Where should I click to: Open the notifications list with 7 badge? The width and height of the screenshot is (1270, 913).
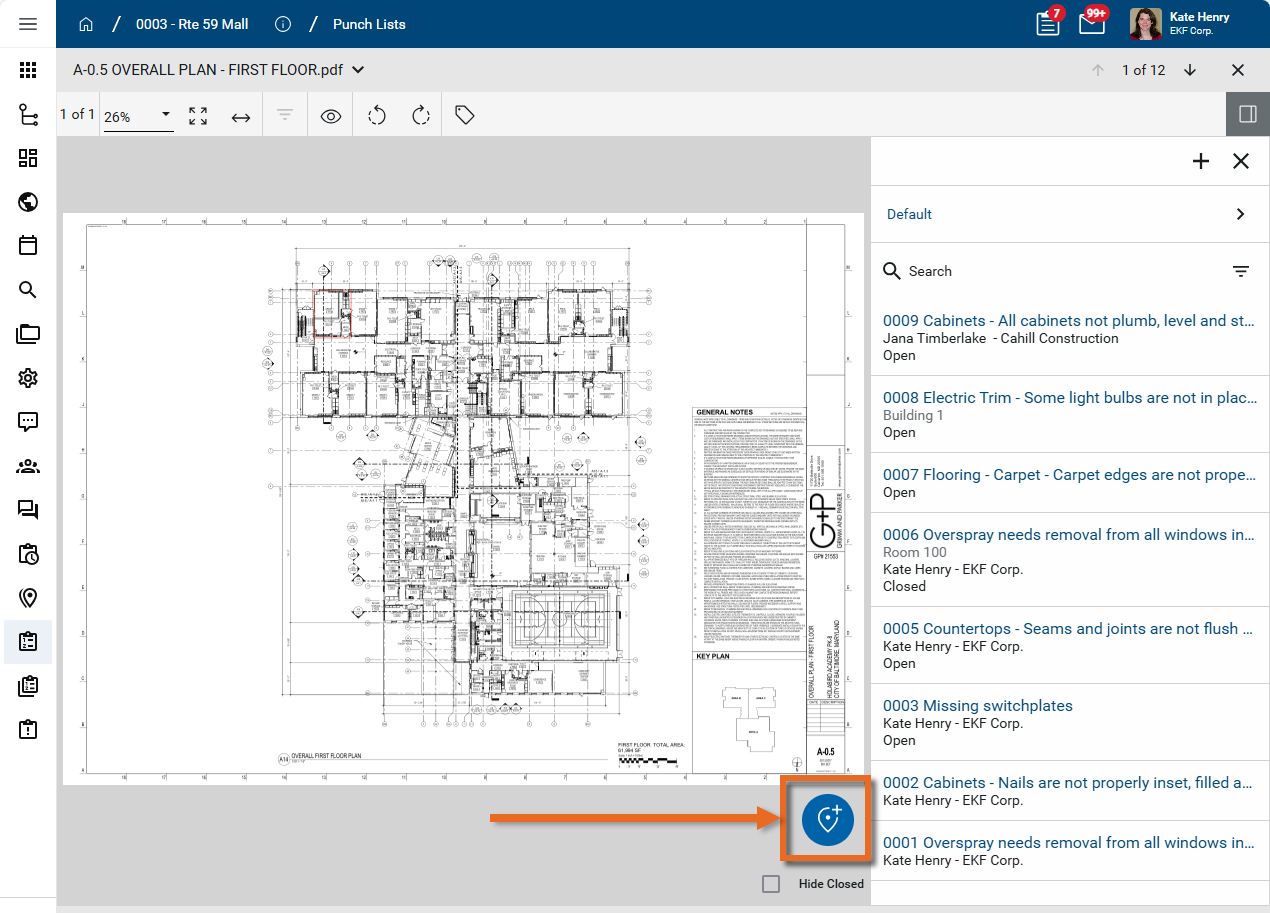click(x=1047, y=24)
